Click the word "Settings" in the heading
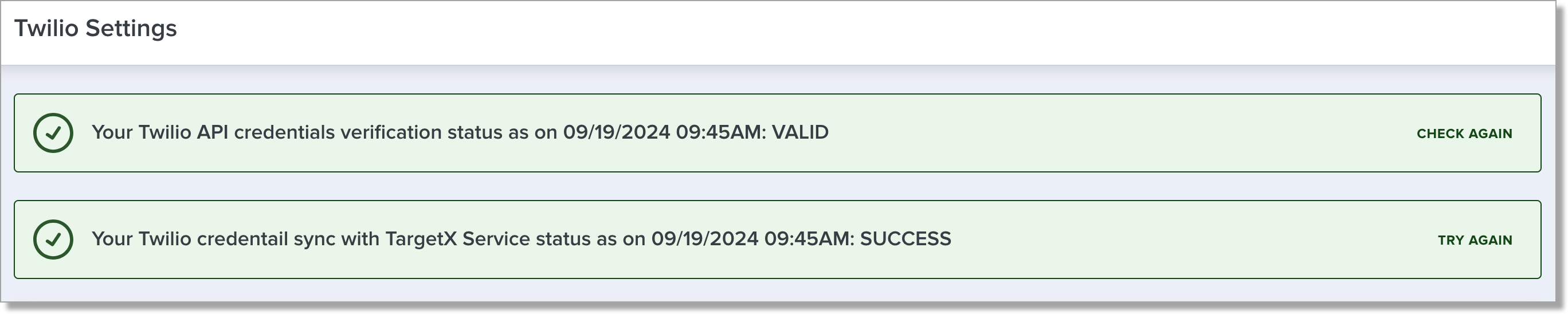The image size is (1568, 314). point(131,29)
